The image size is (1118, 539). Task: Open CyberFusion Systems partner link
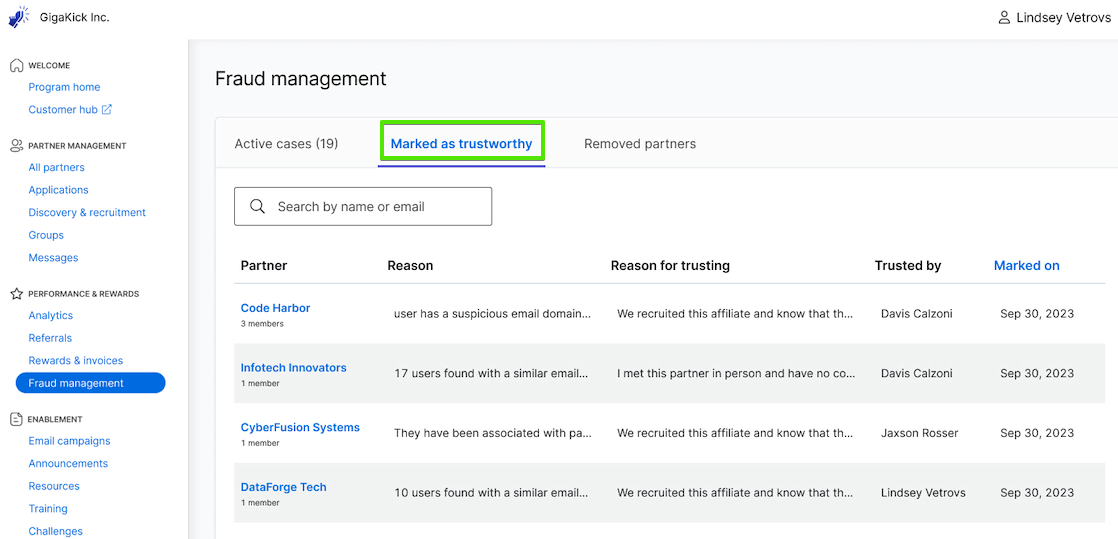coord(300,428)
